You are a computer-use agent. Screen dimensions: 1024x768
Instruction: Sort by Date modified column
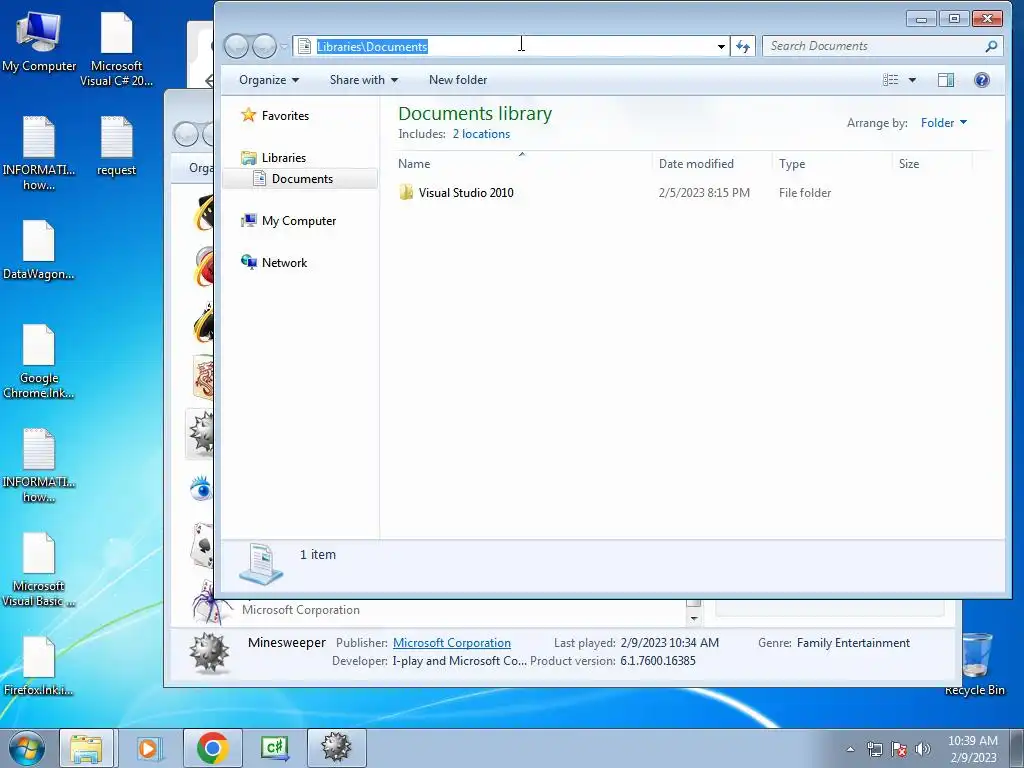[711, 163]
